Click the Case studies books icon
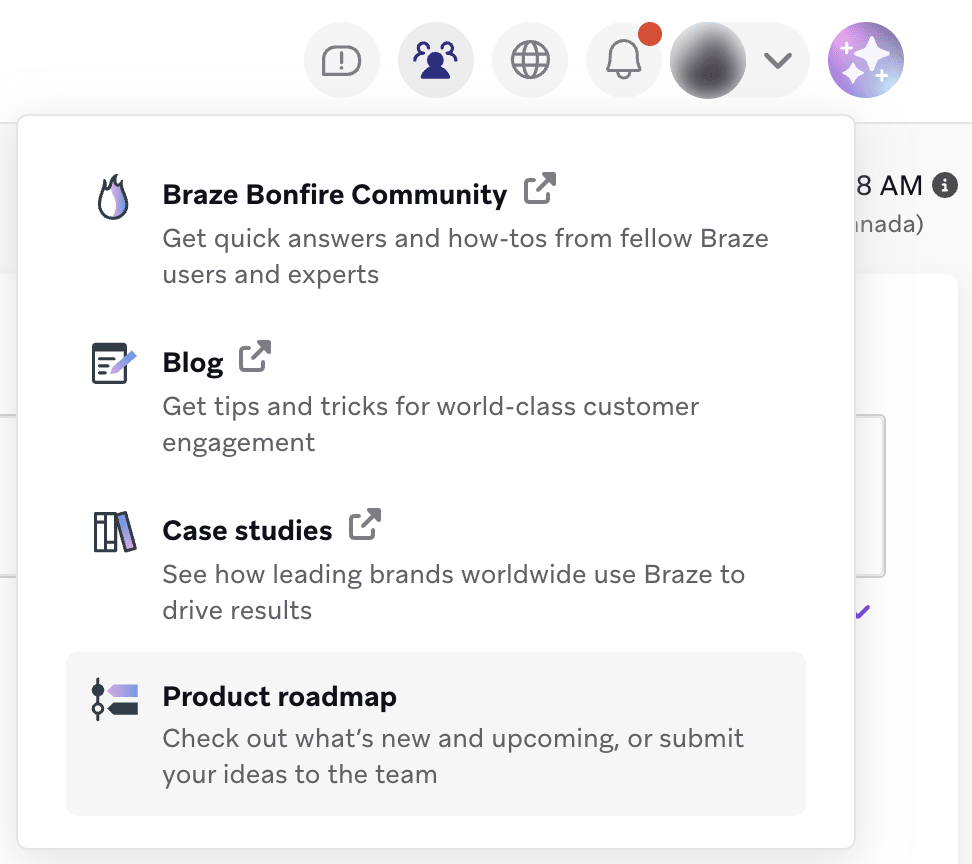This screenshot has height=864, width=972. click(x=115, y=532)
